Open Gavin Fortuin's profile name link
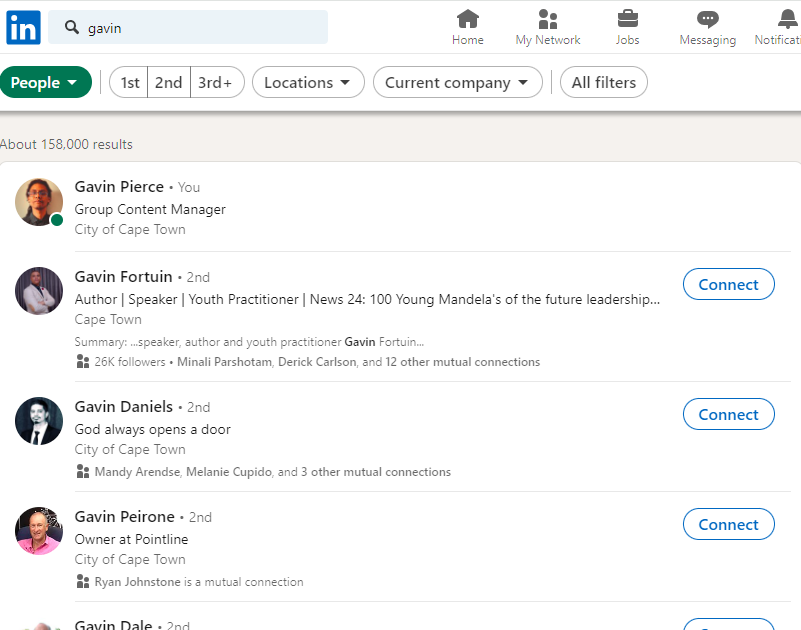The image size is (801, 630). pos(123,276)
